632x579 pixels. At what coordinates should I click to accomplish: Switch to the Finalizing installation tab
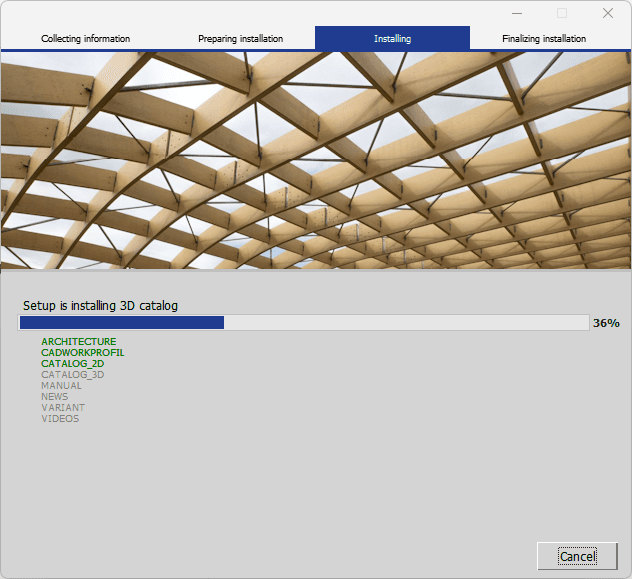tap(544, 39)
